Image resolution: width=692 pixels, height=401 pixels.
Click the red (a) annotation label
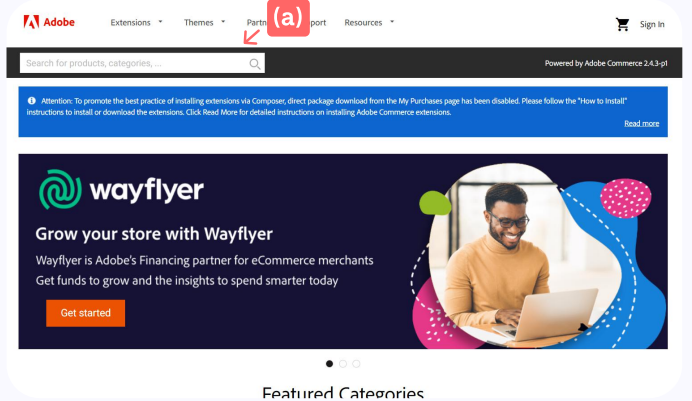point(288,18)
